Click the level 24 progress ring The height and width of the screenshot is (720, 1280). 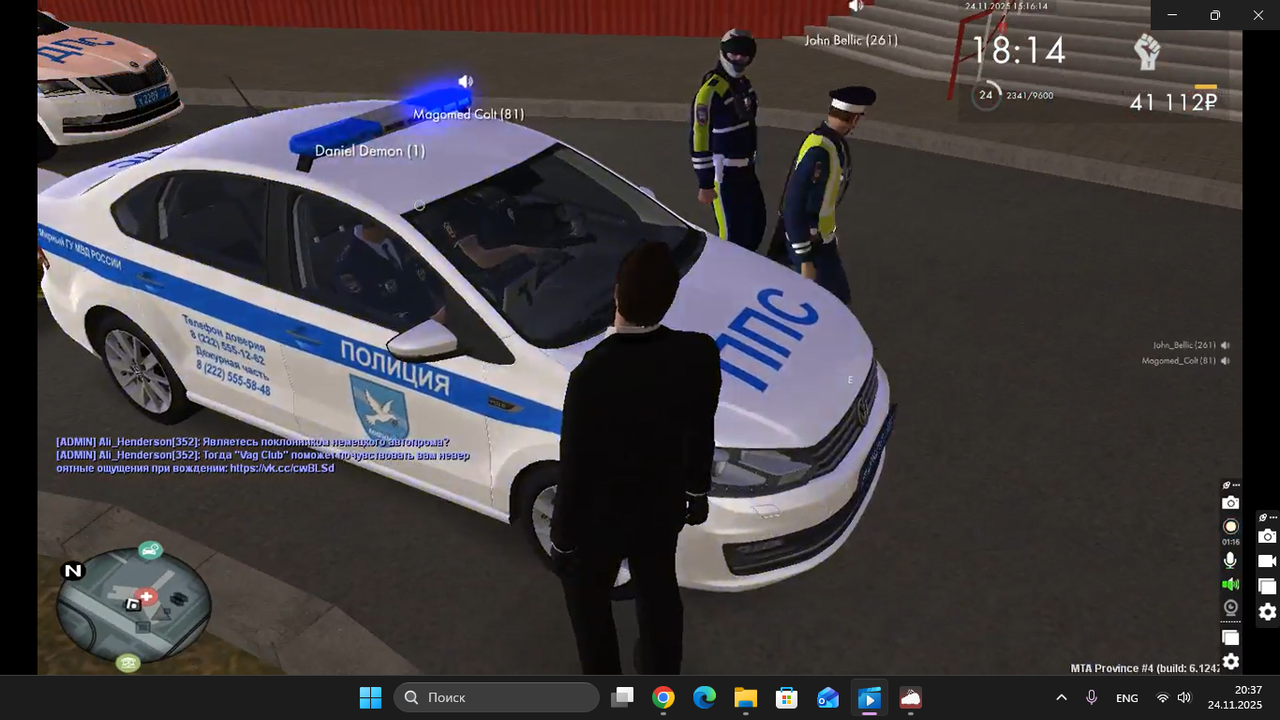986,95
